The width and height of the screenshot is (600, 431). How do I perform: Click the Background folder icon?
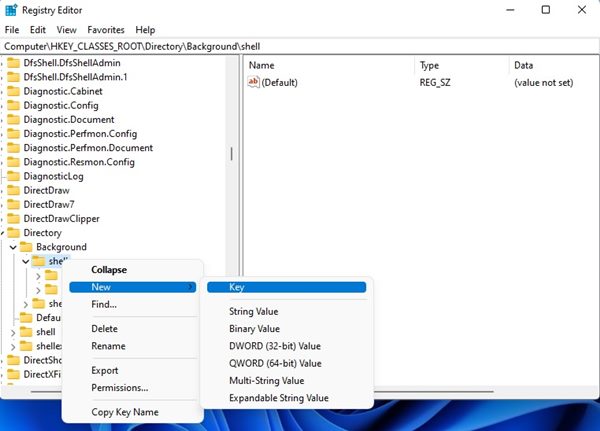coord(26,247)
